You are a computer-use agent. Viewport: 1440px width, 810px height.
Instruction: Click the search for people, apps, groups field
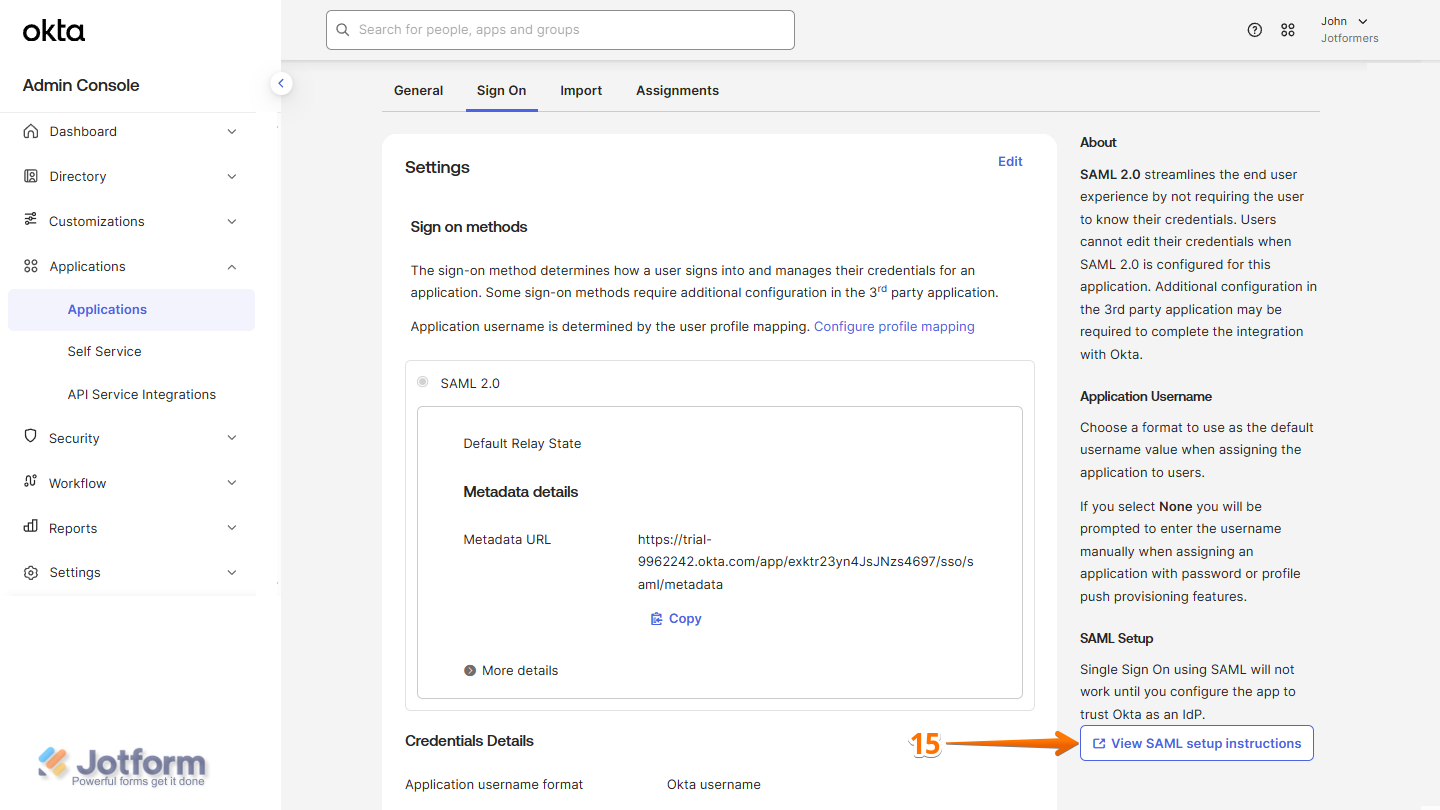pyautogui.click(x=560, y=30)
